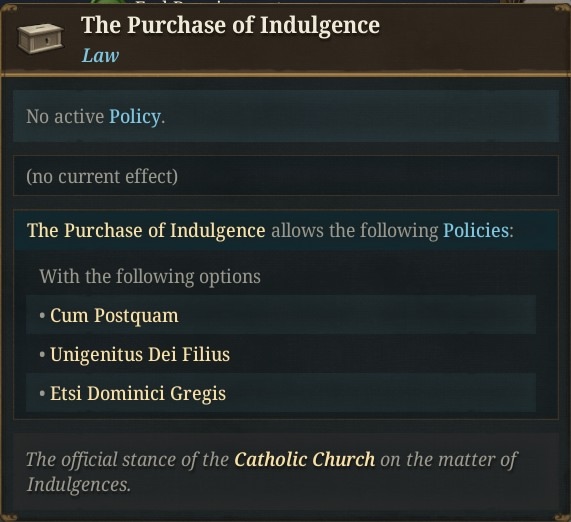571x522 pixels.
Task: Click the donation box law icon
Action: click(40, 38)
